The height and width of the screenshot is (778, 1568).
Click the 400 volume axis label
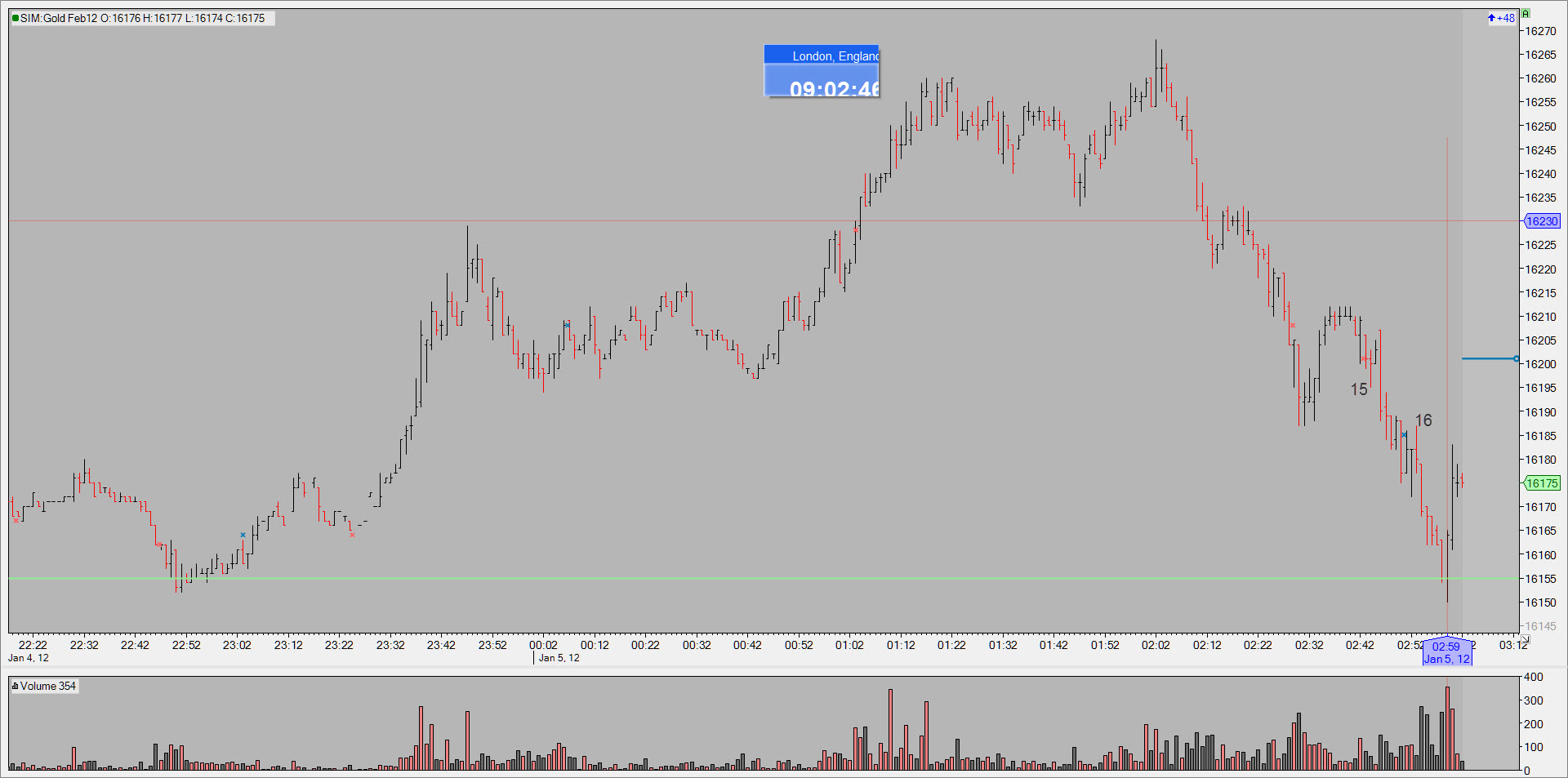[x=1534, y=677]
